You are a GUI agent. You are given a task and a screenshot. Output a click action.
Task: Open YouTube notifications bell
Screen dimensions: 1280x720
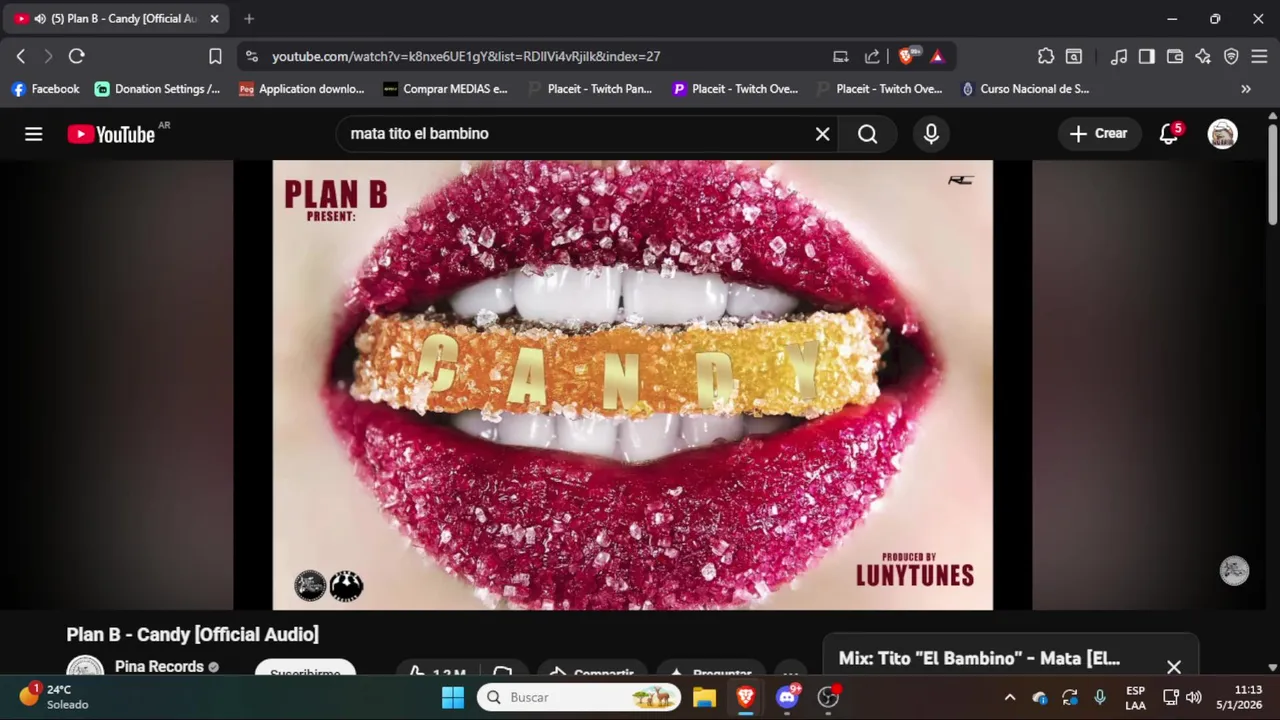(x=1168, y=134)
